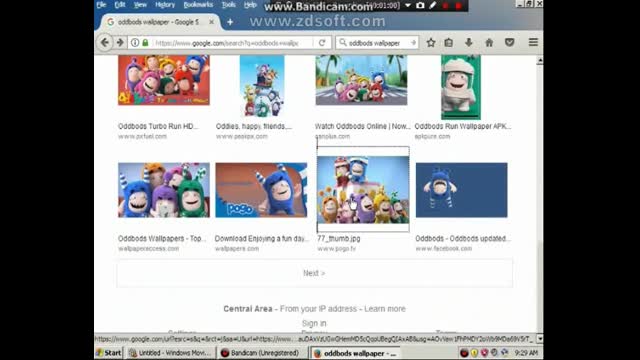Open the hamburger menu icon
Viewport: 640px width, 360px height.
533,42
